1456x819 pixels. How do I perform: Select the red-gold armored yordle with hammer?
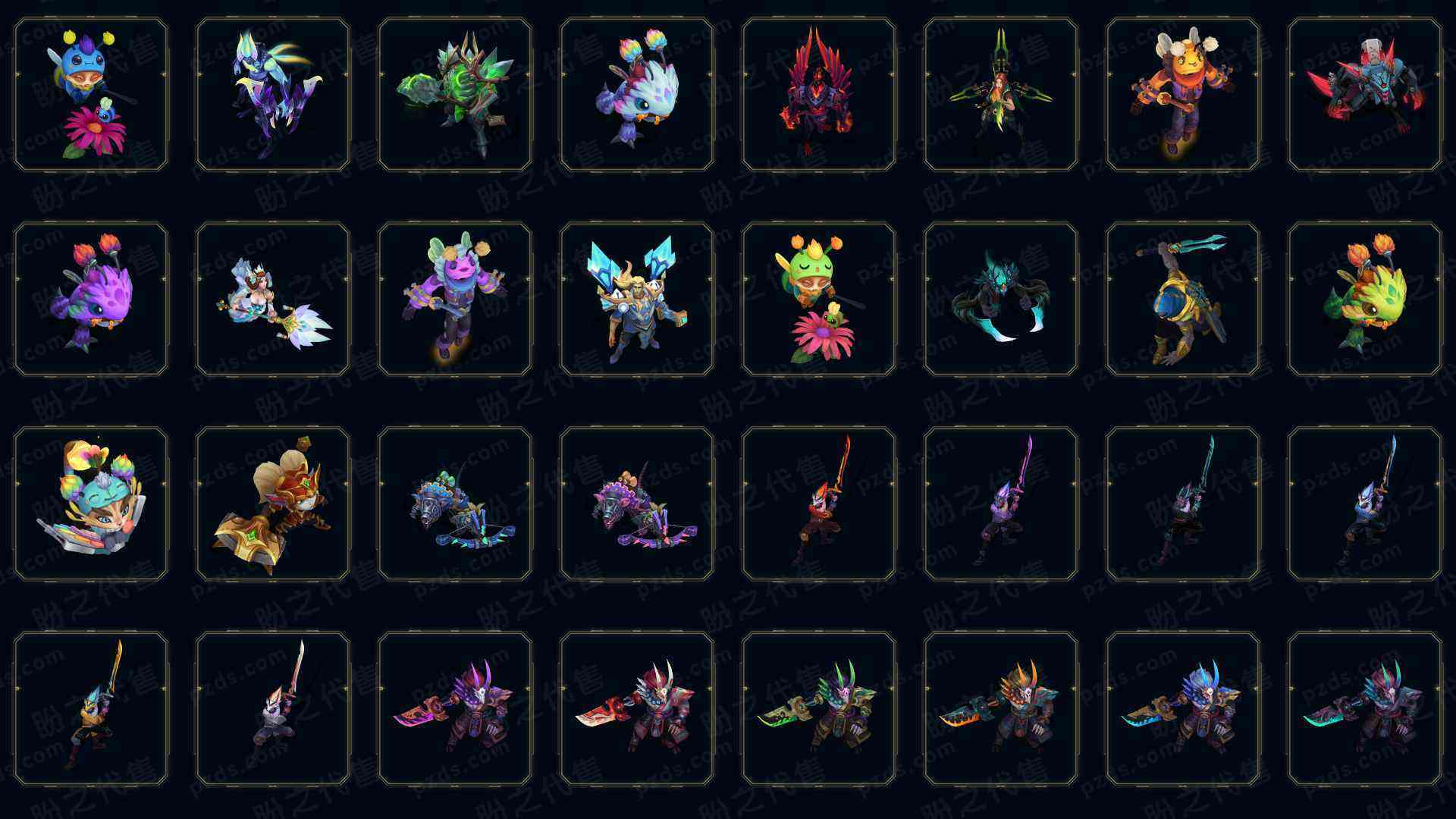(273, 504)
